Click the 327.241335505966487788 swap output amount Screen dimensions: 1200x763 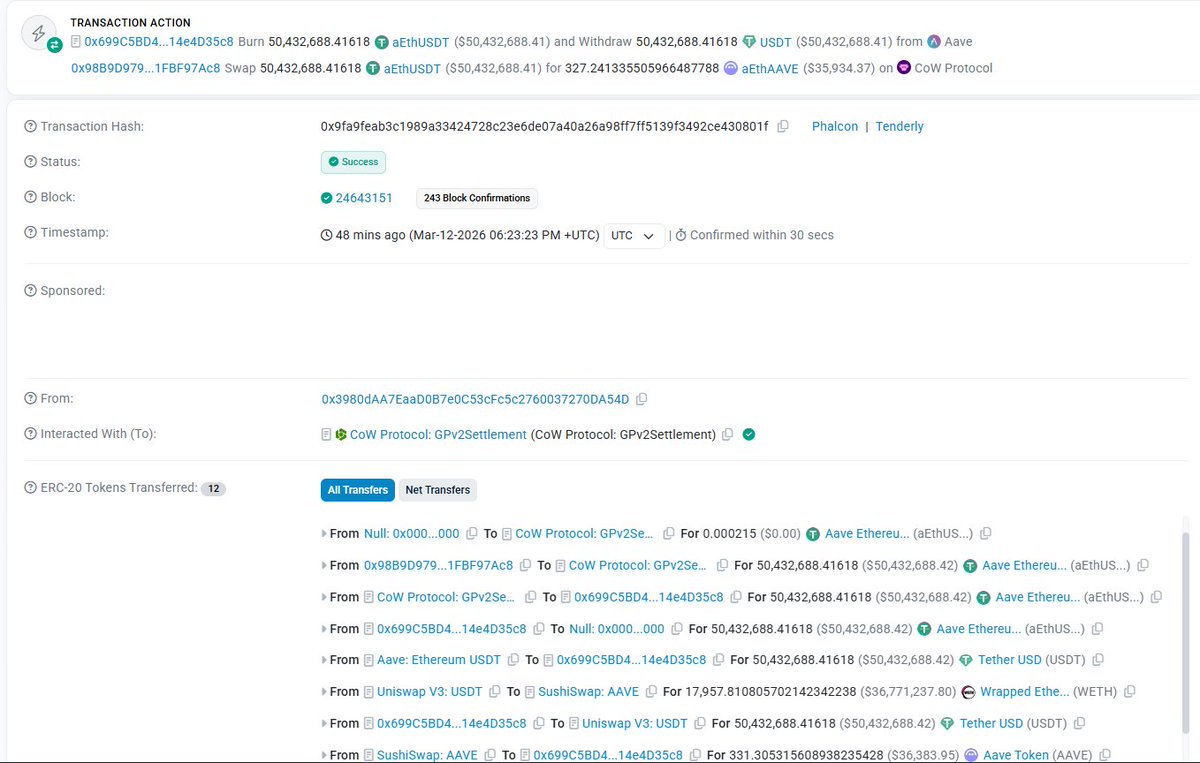click(x=642, y=68)
